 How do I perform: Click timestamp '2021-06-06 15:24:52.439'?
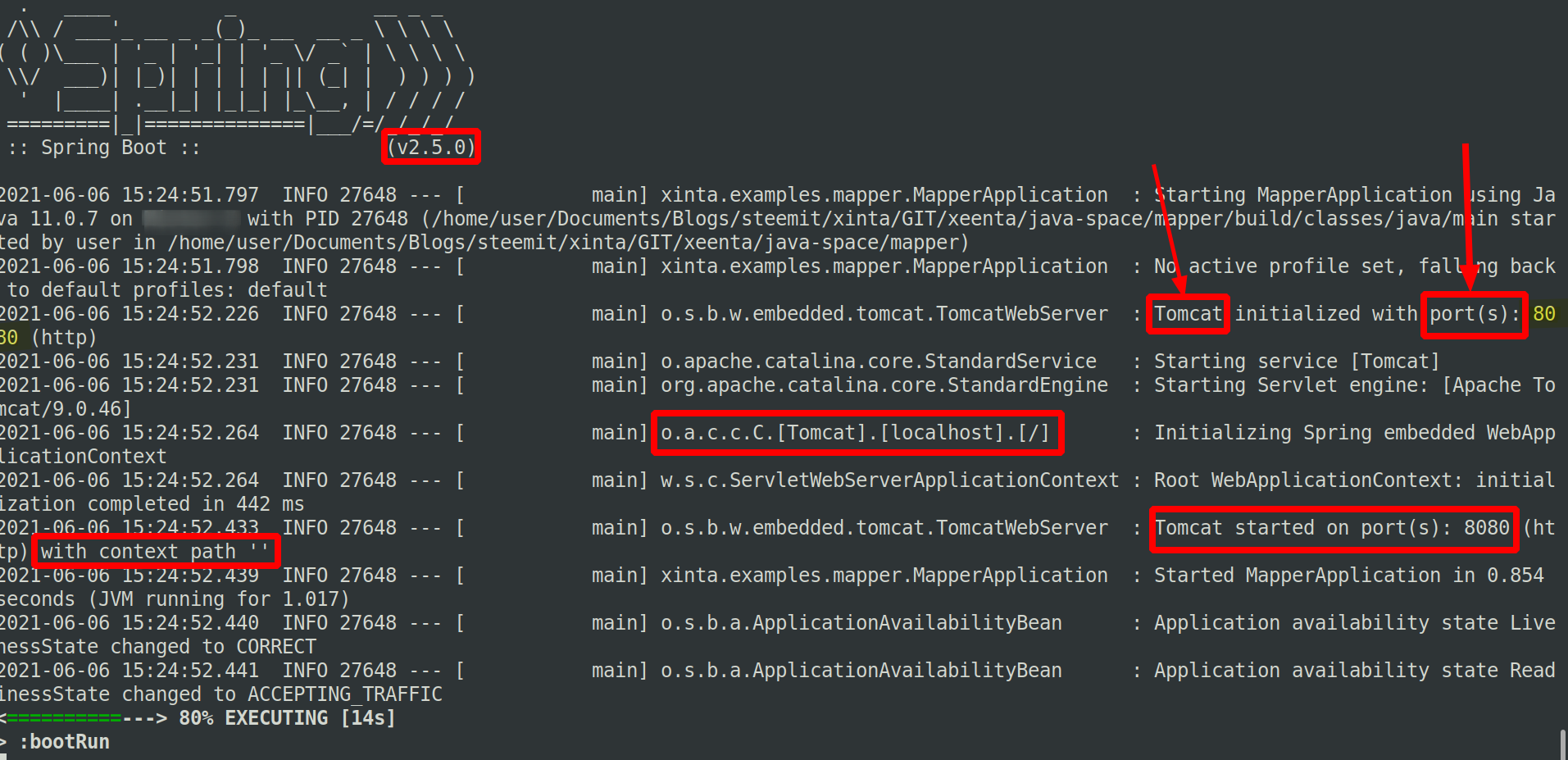[x=130, y=576]
